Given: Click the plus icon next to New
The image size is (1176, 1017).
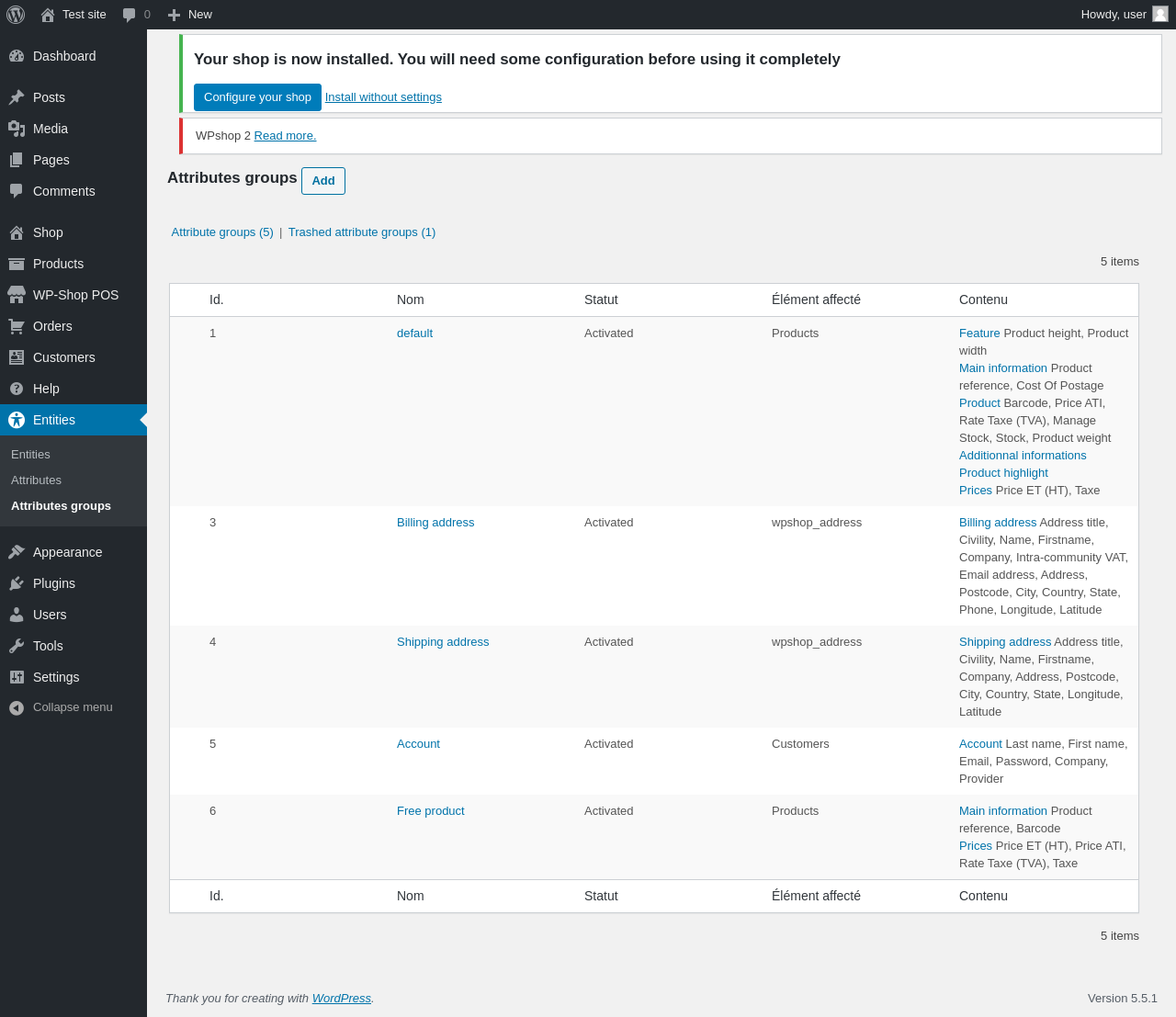Looking at the screenshot, I should pos(174,15).
